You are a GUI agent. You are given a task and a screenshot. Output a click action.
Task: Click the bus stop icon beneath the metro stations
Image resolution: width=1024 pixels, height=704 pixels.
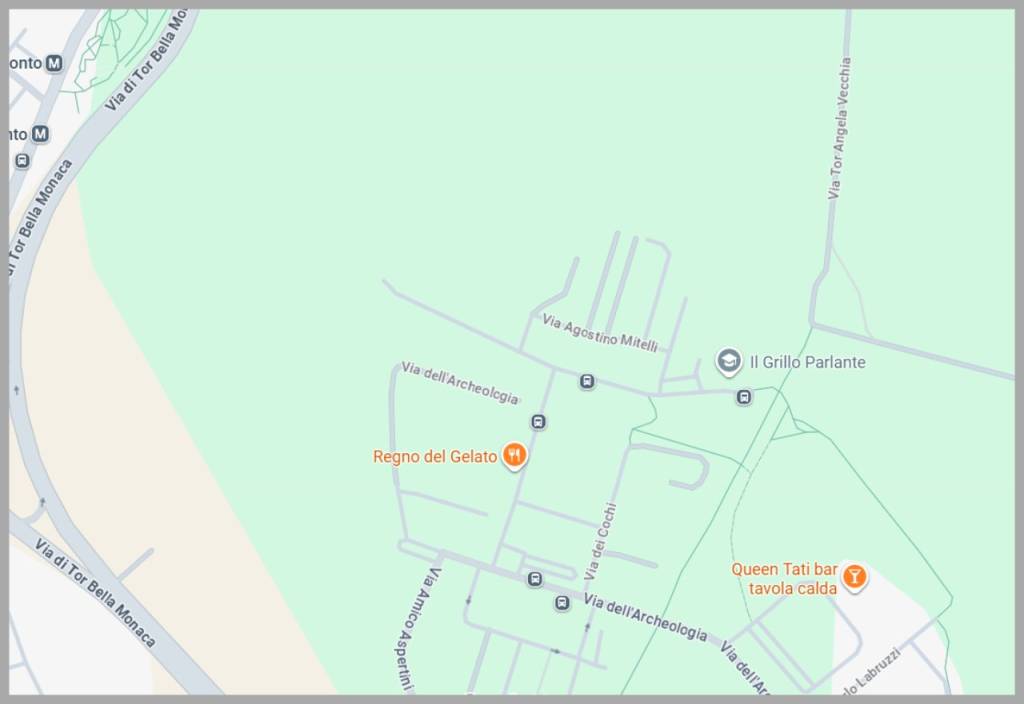[22, 161]
